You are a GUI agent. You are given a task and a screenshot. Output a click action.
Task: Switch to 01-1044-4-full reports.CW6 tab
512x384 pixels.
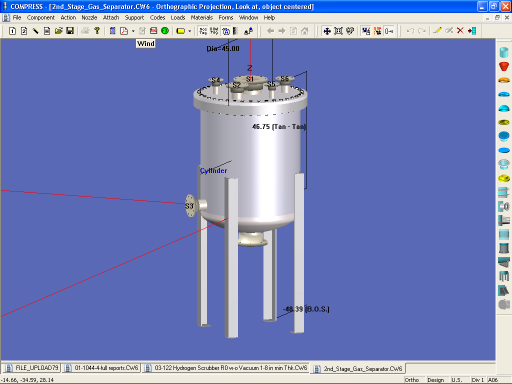102,368
